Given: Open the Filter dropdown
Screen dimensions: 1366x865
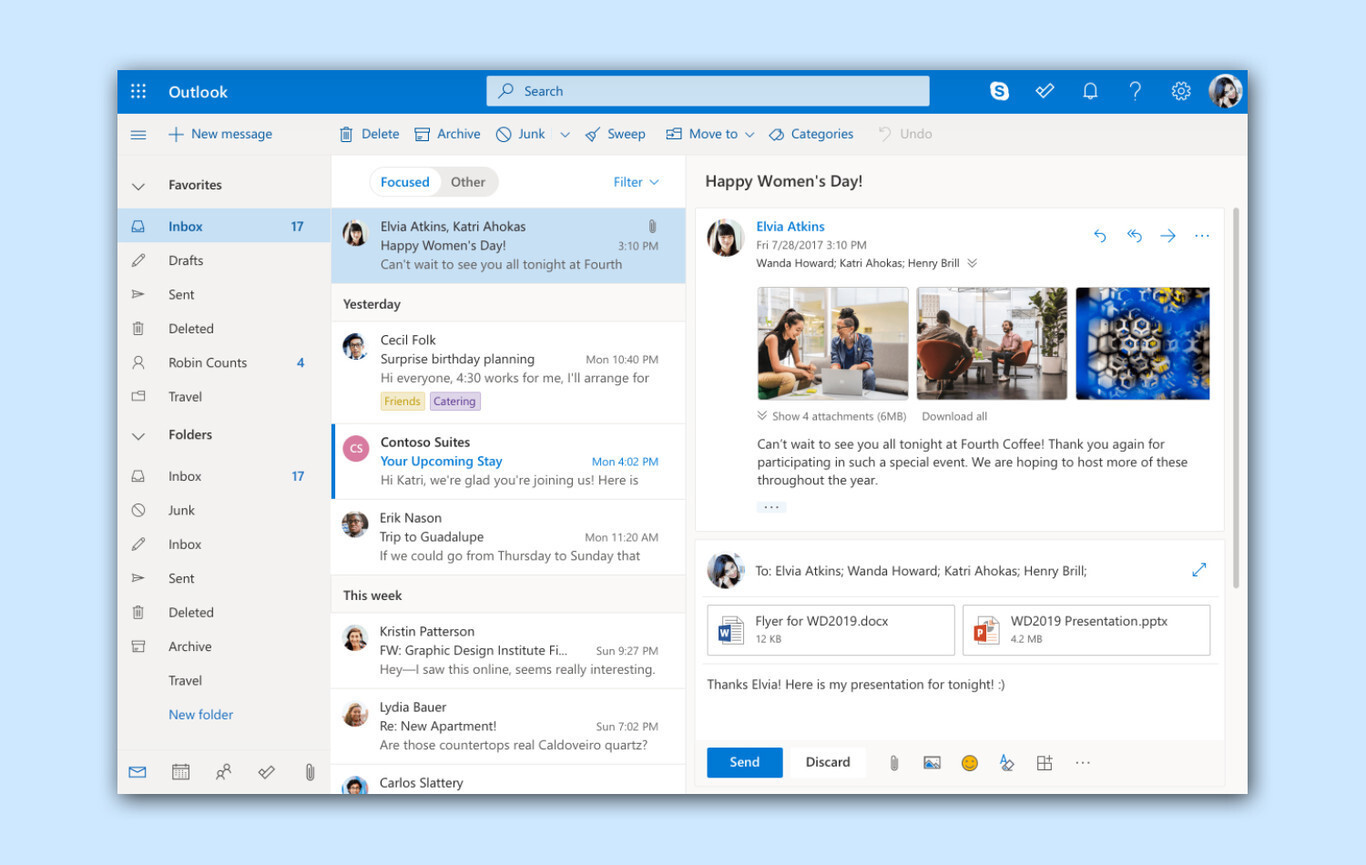Looking at the screenshot, I should (x=636, y=182).
